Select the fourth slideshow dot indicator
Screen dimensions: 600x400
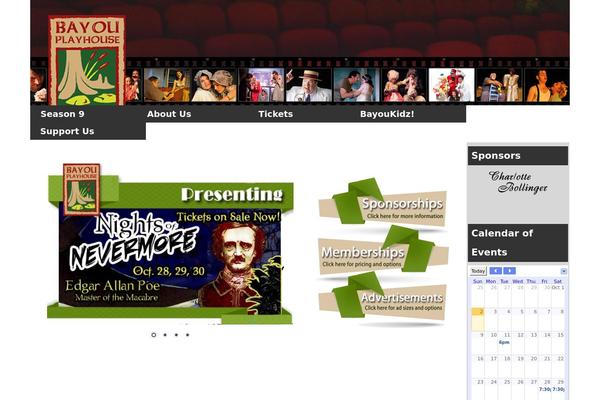pos(188,335)
